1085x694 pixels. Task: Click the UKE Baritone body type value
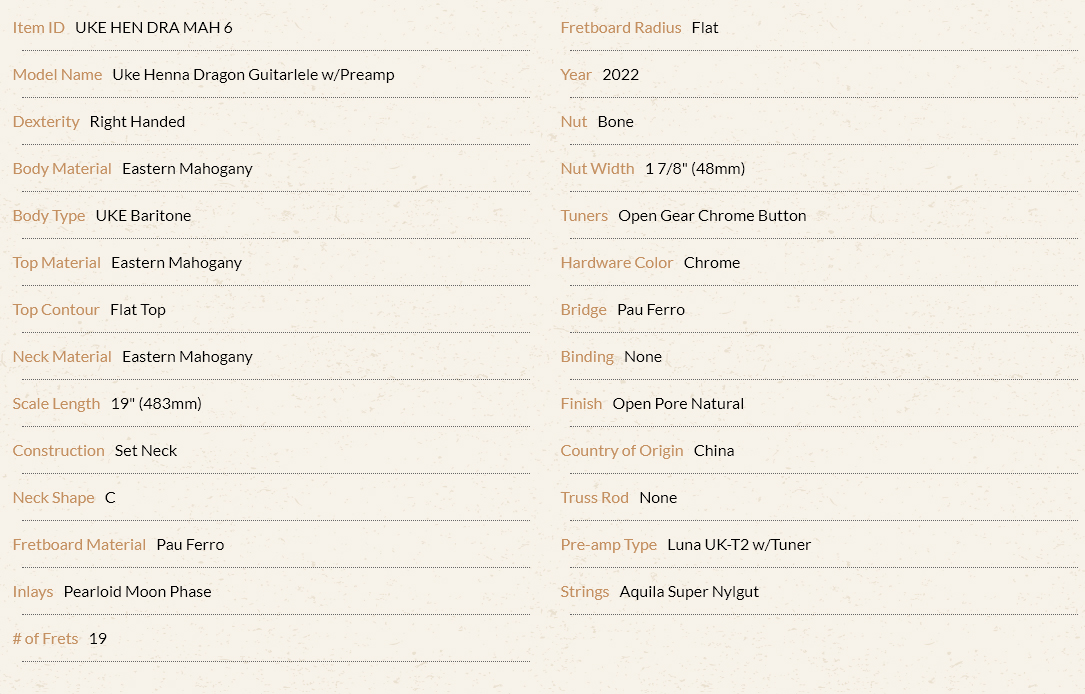pyautogui.click(x=143, y=216)
